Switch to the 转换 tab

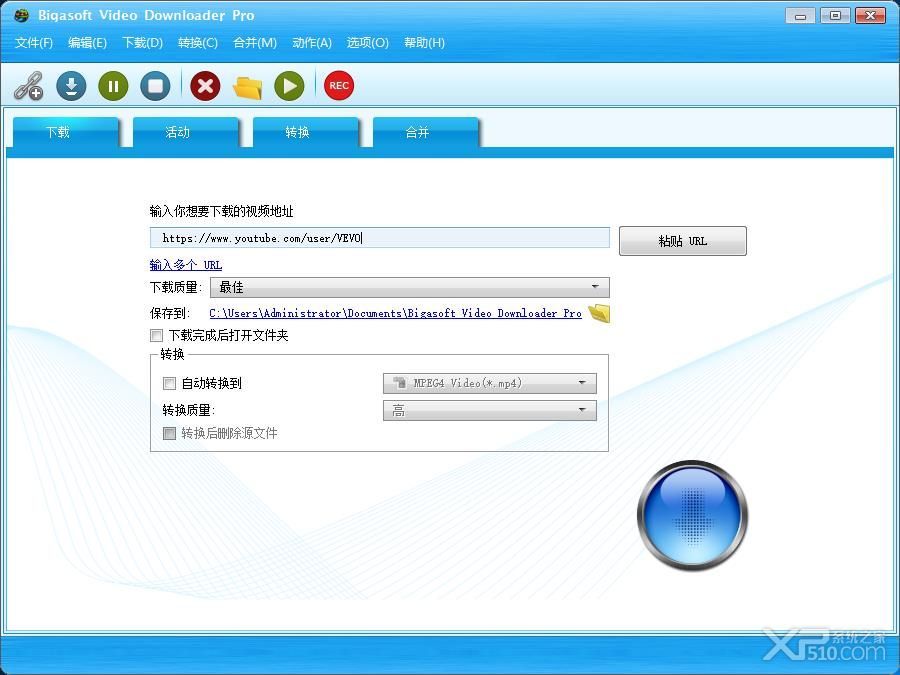pyautogui.click(x=305, y=133)
